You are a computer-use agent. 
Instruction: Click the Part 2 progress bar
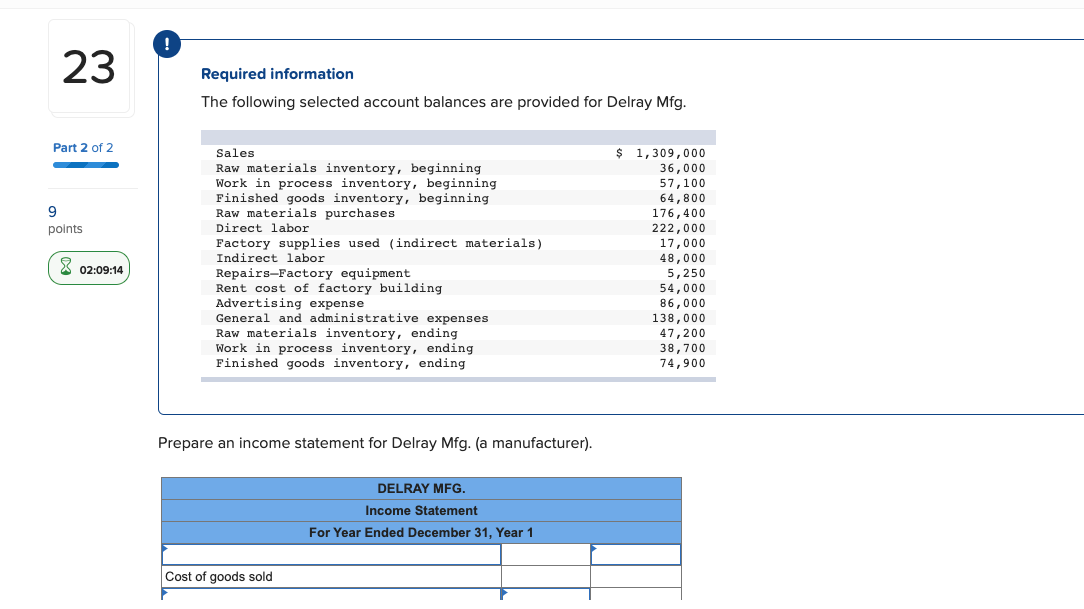85,164
